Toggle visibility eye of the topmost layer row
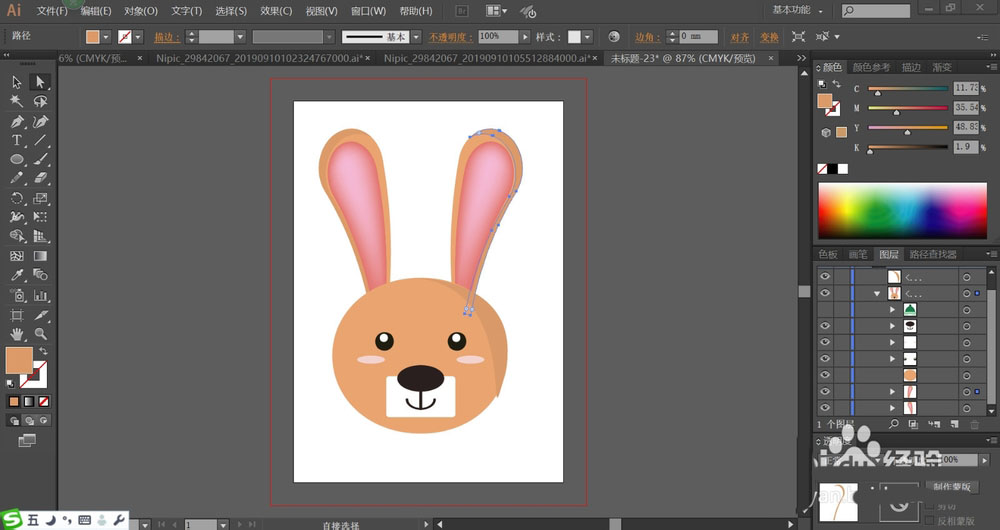Image resolution: width=1000 pixels, height=530 pixels. coord(825,277)
